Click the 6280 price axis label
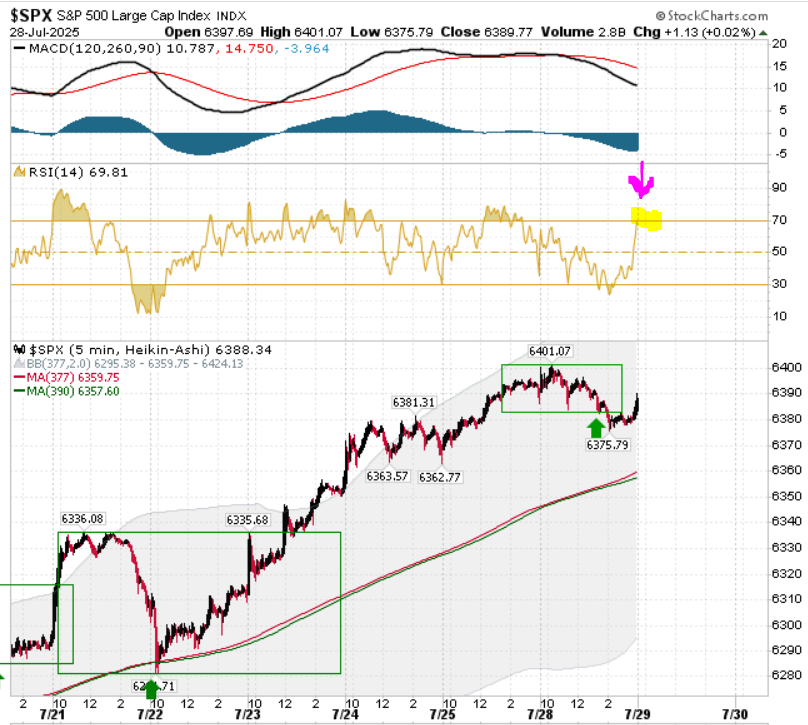Image resolution: width=808 pixels, height=725 pixels. [786, 675]
